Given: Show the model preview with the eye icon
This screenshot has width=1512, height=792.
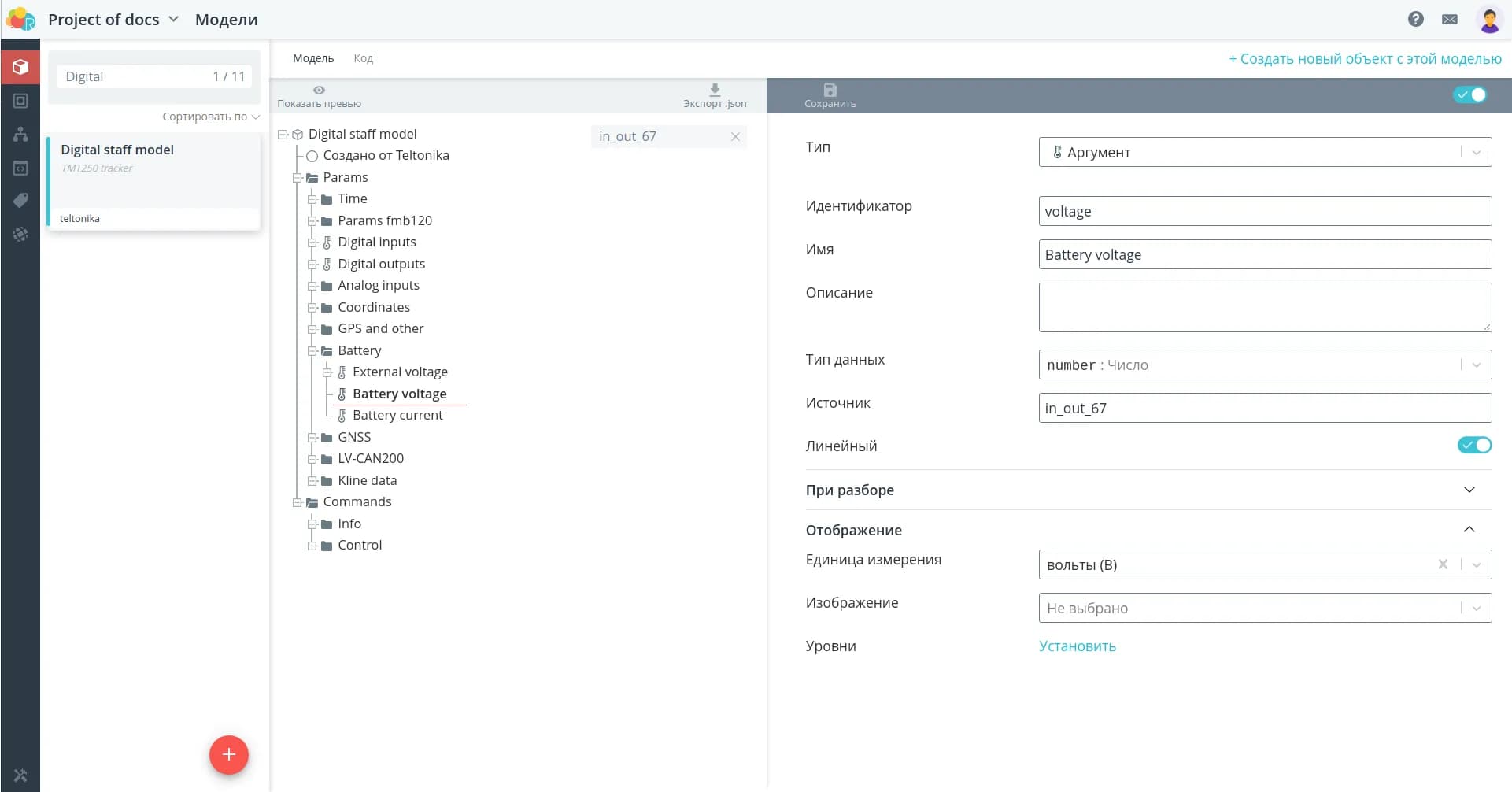Looking at the screenshot, I should tap(319, 91).
